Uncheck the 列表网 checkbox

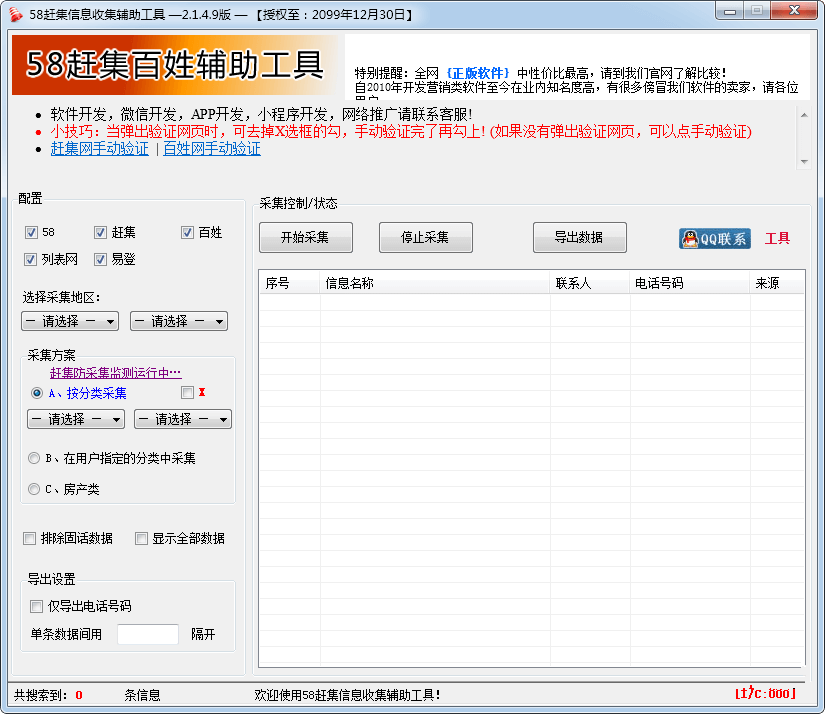point(31,259)
